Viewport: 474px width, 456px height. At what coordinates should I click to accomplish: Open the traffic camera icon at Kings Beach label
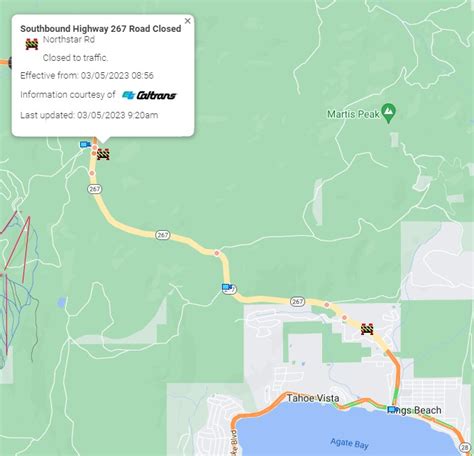(x=392, y=410)
